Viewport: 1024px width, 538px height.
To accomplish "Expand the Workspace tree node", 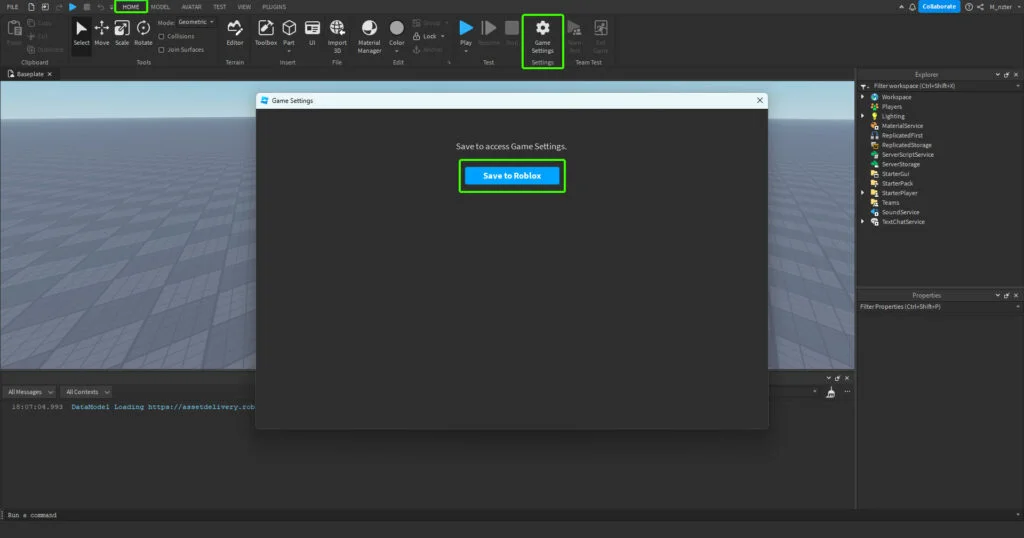I will tap(863, 97).
